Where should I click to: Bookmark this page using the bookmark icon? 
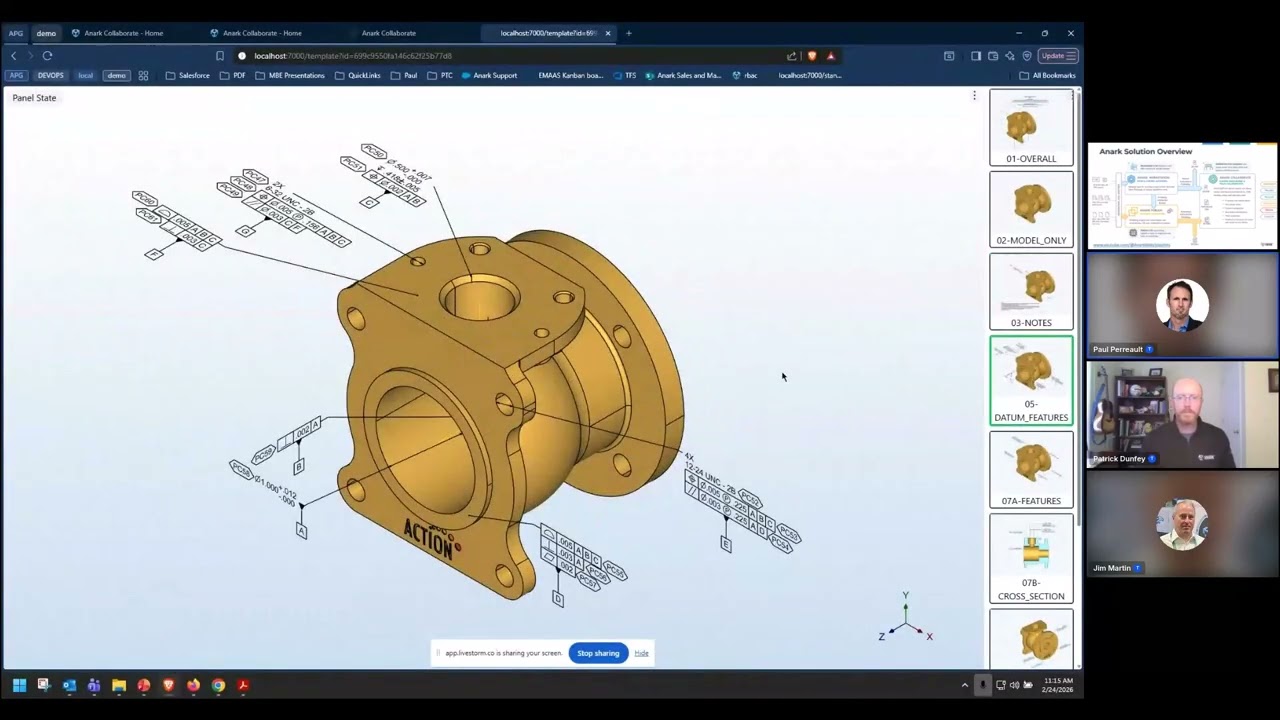pos(220,56)
